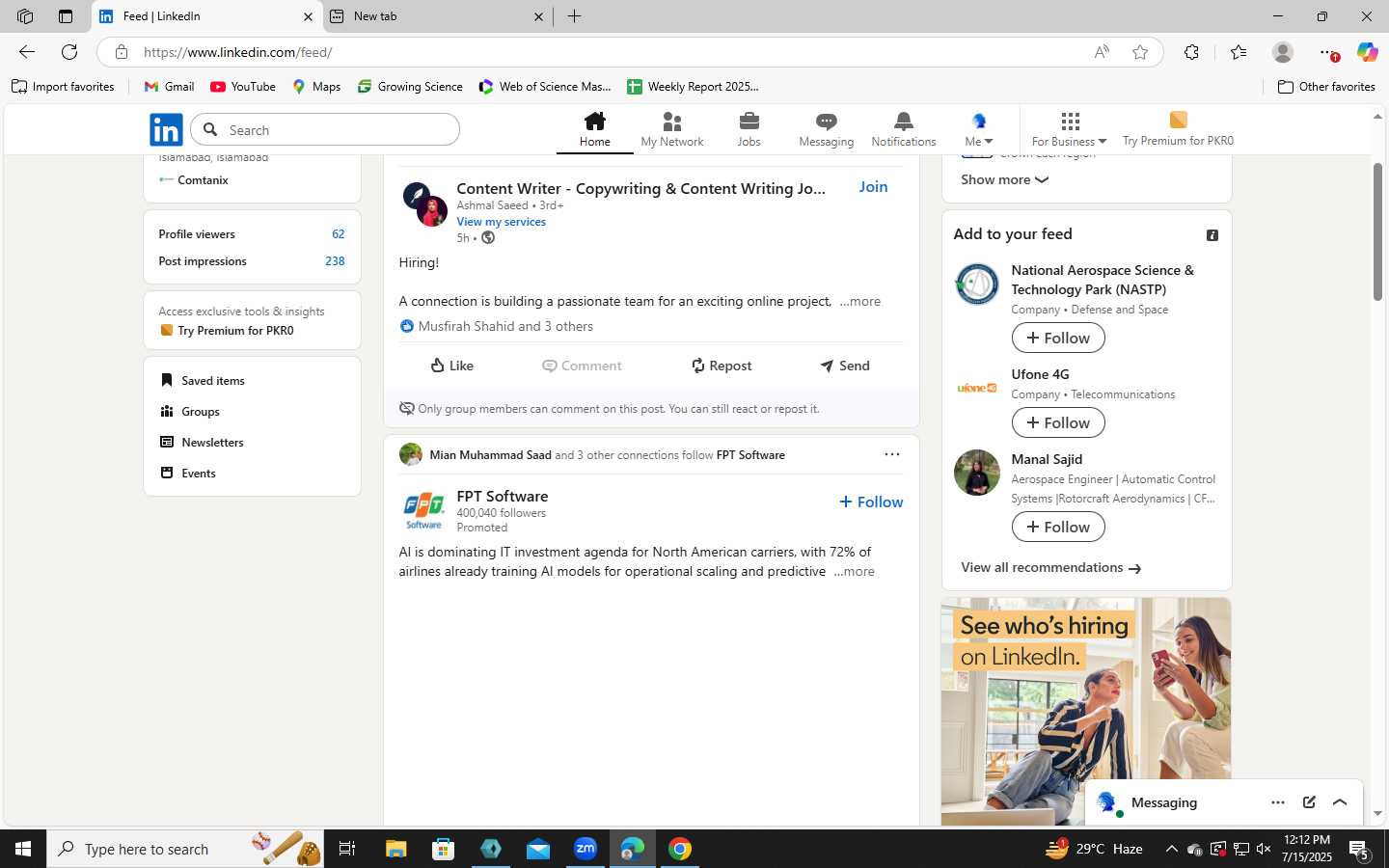This screenshot has height=868, width=1389.
Task: Open Growing Science bookmark
Action: pyautogui.click(x=410, y=87)
